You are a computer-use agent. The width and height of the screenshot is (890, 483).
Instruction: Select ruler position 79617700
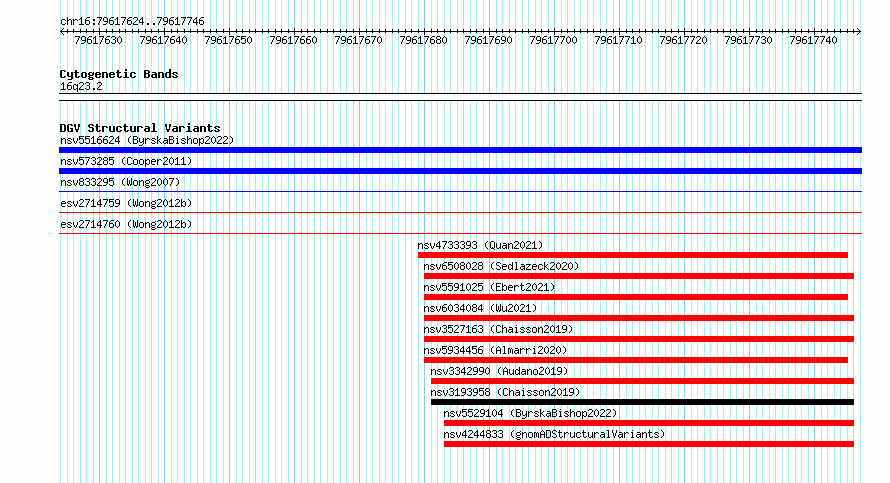553,40
